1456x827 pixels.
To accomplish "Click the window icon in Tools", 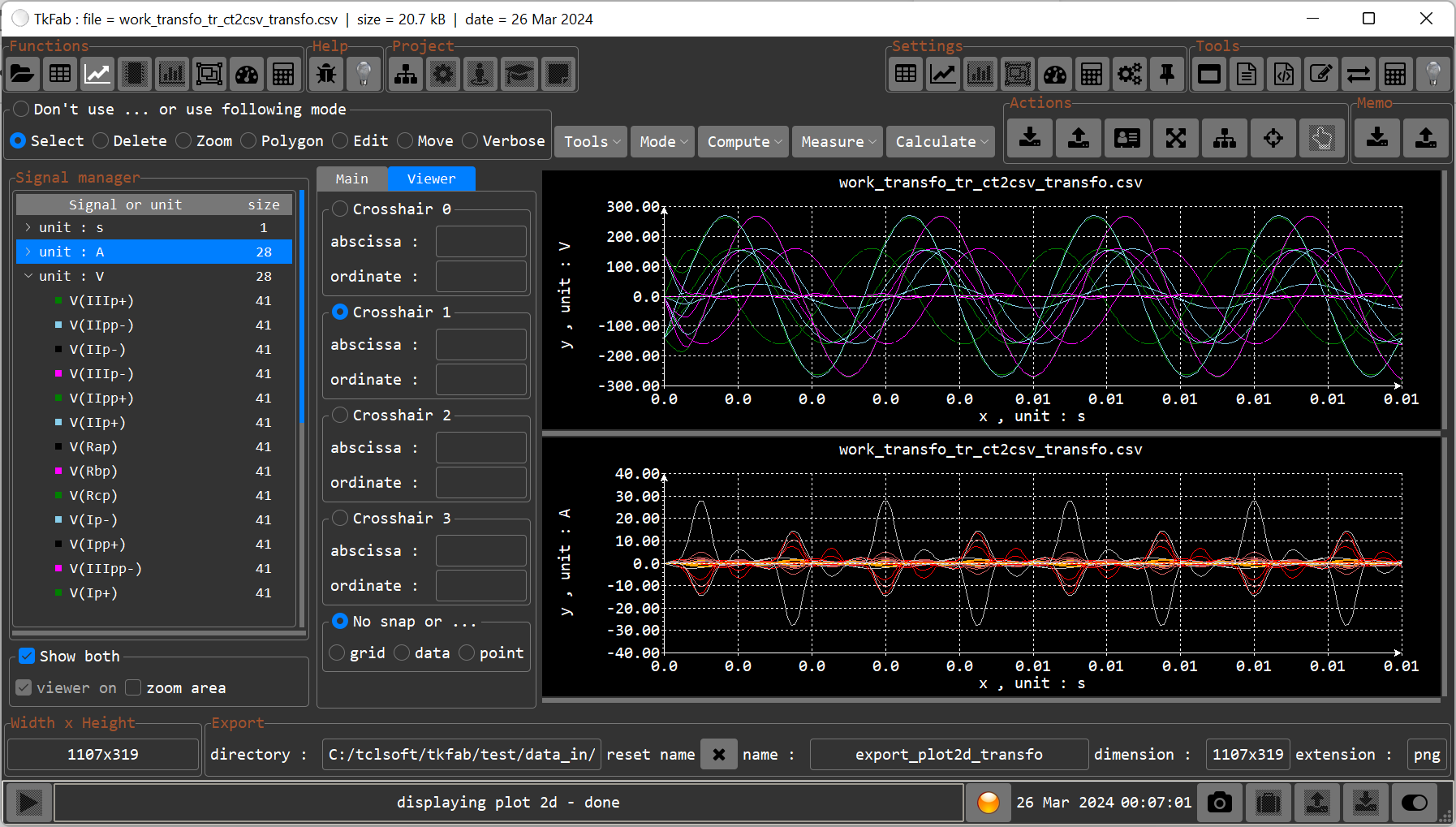I will click(x=1209, y=74).
